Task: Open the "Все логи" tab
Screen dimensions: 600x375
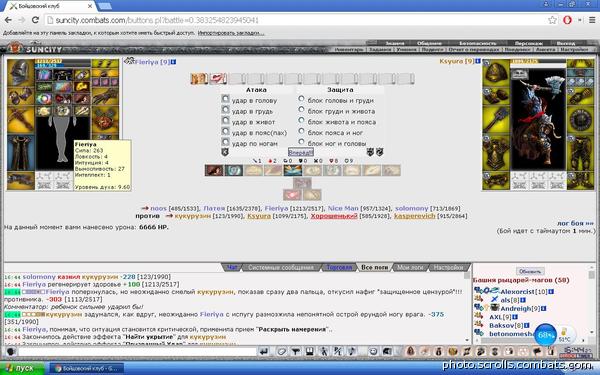Action: pyautogui.click(x=374, y=267)
